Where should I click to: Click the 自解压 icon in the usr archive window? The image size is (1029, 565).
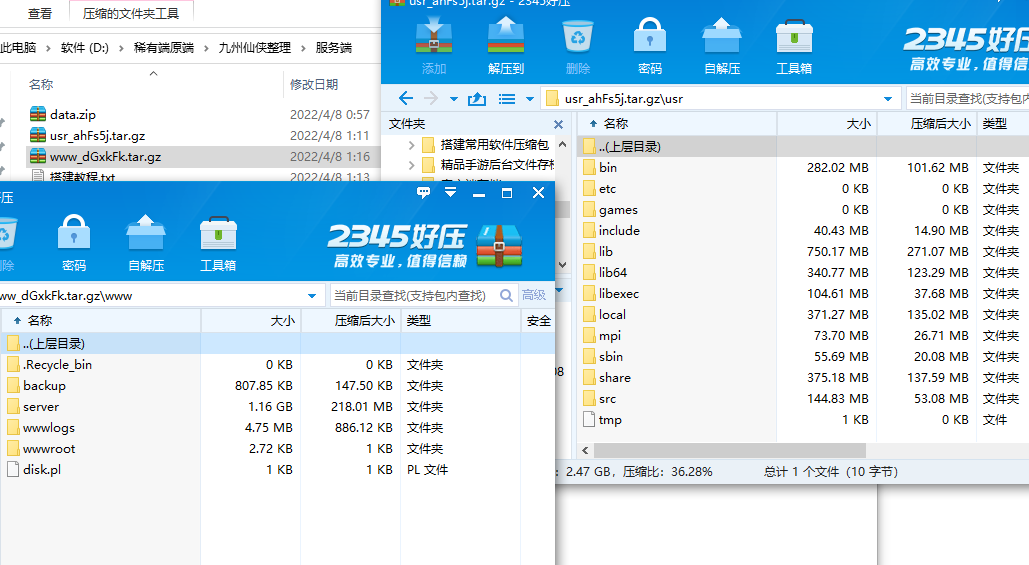coord(722,36)
